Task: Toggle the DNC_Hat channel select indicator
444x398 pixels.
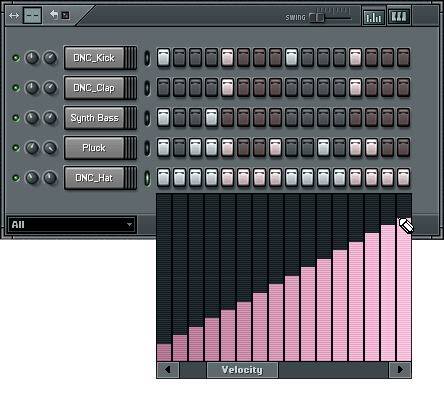Action: (147, 178)
